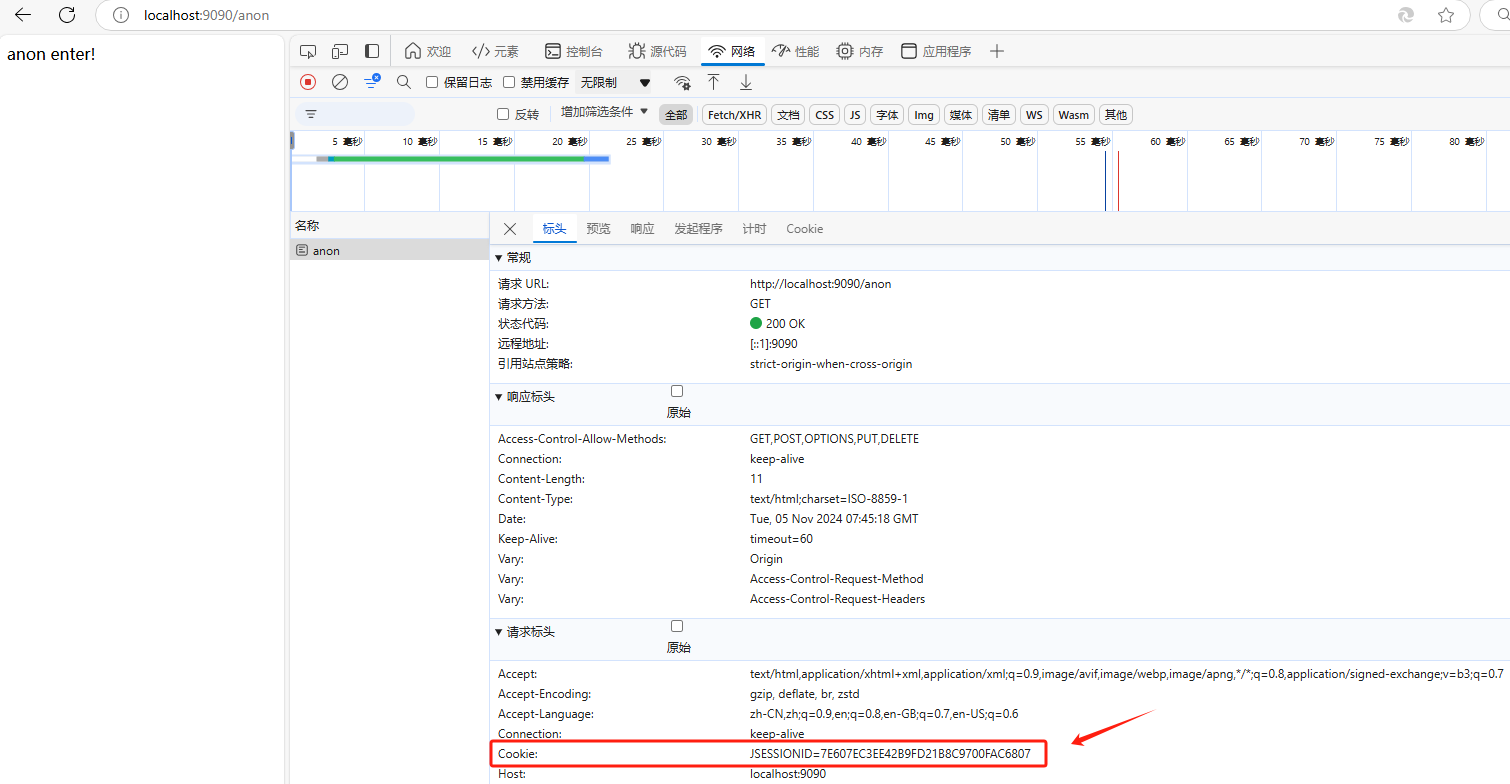Switch to the 响应 response tab

642,229
